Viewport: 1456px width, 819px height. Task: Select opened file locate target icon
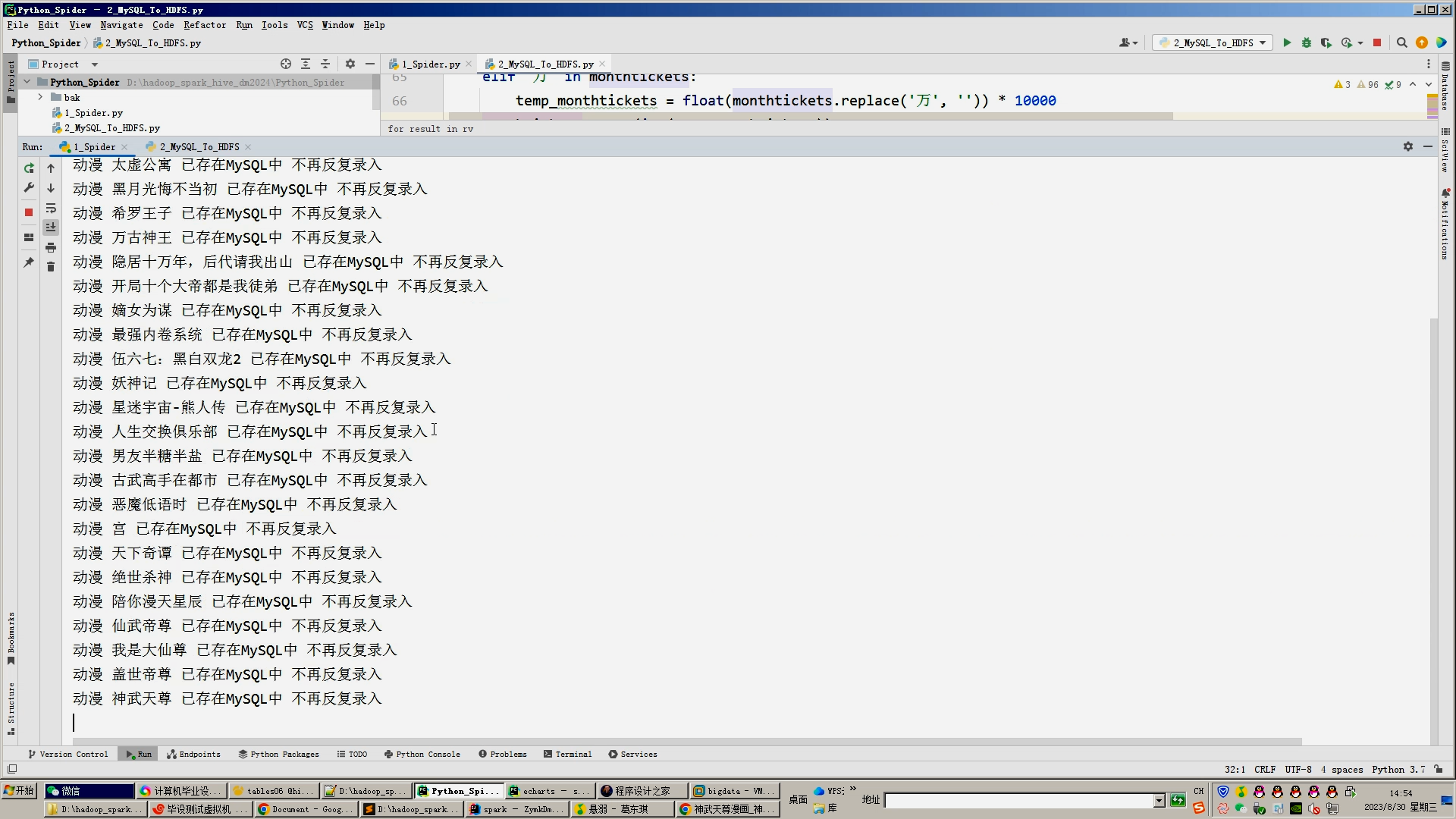tap(285, 64)
